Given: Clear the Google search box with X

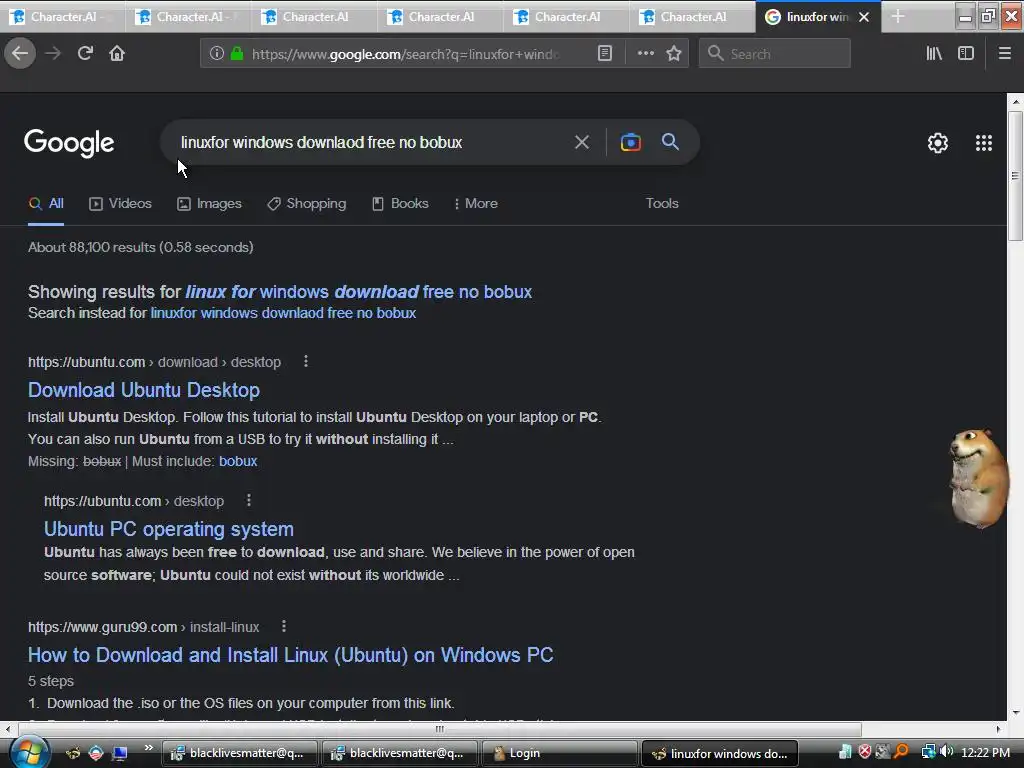Looking at the screenshot, I should (581, 142).
